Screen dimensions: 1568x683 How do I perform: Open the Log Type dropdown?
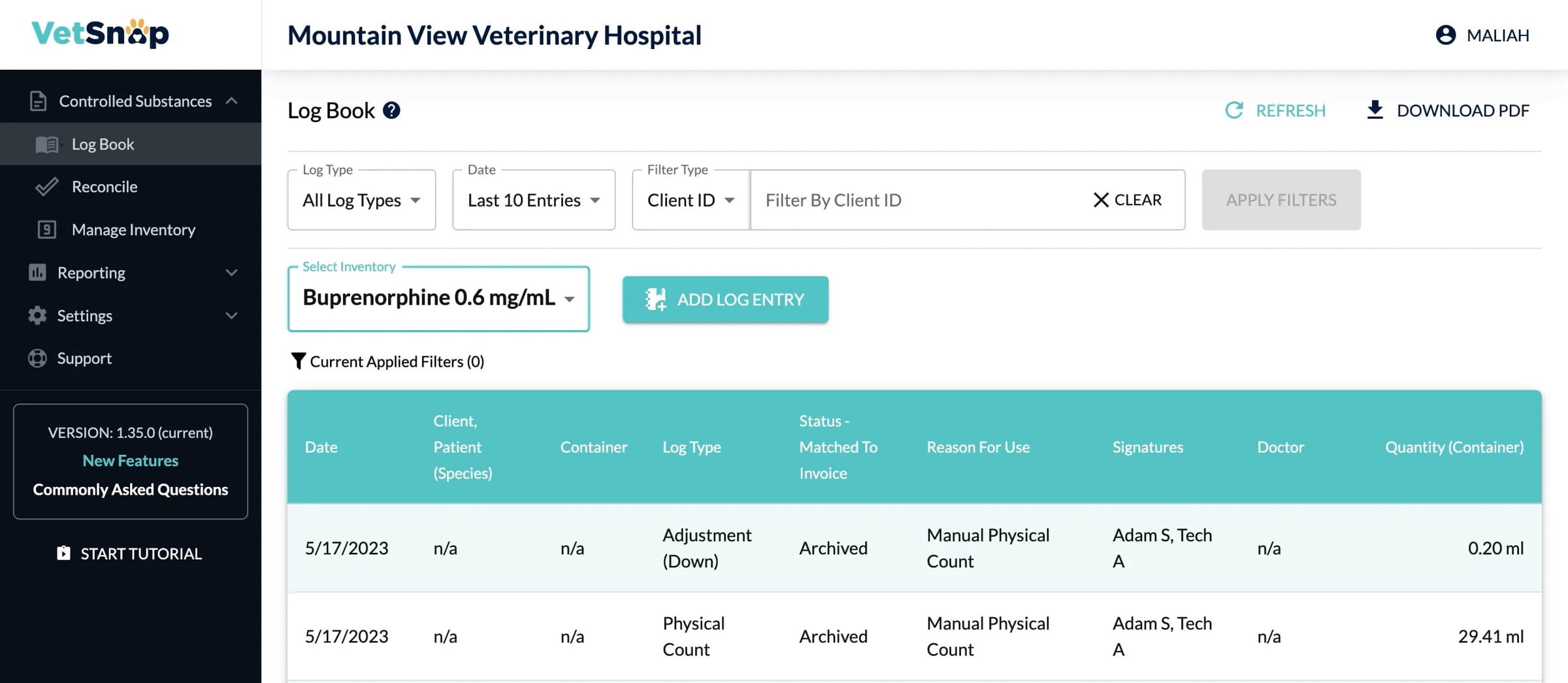click(361, 200)
